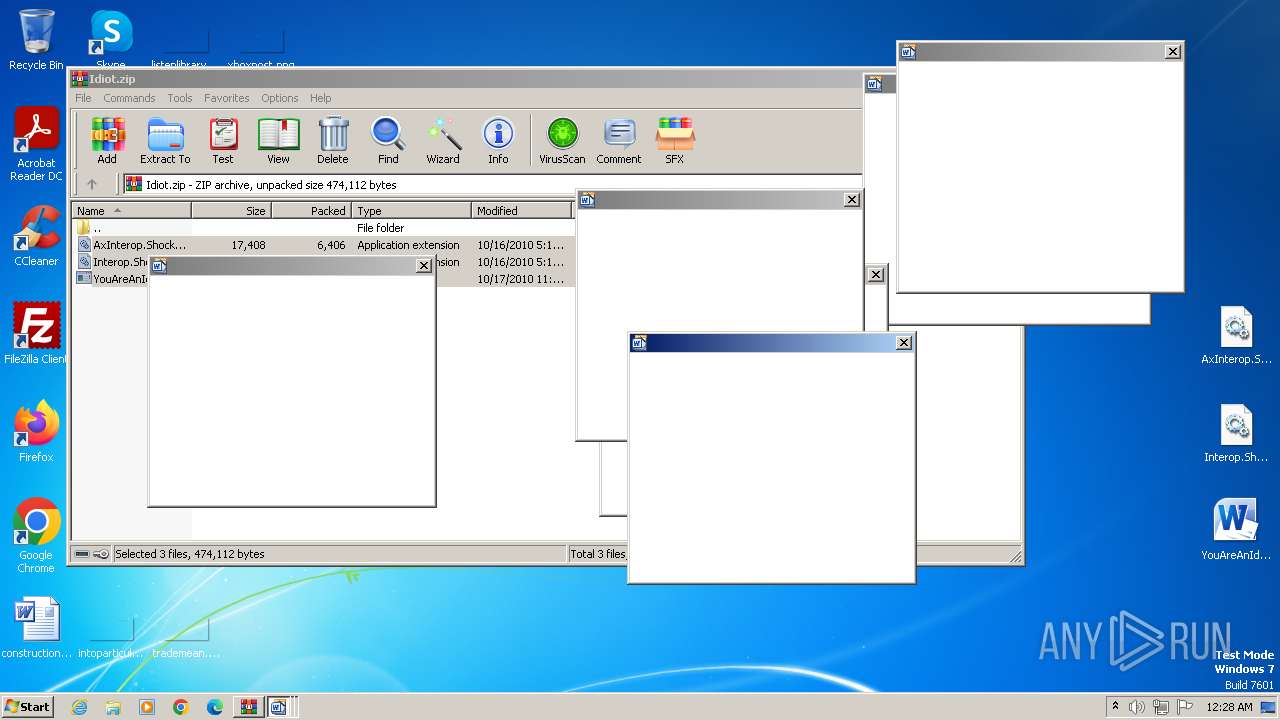Click the volume speaker tray icon
Screen dimensions: 1280x720
click(1137, 707)
